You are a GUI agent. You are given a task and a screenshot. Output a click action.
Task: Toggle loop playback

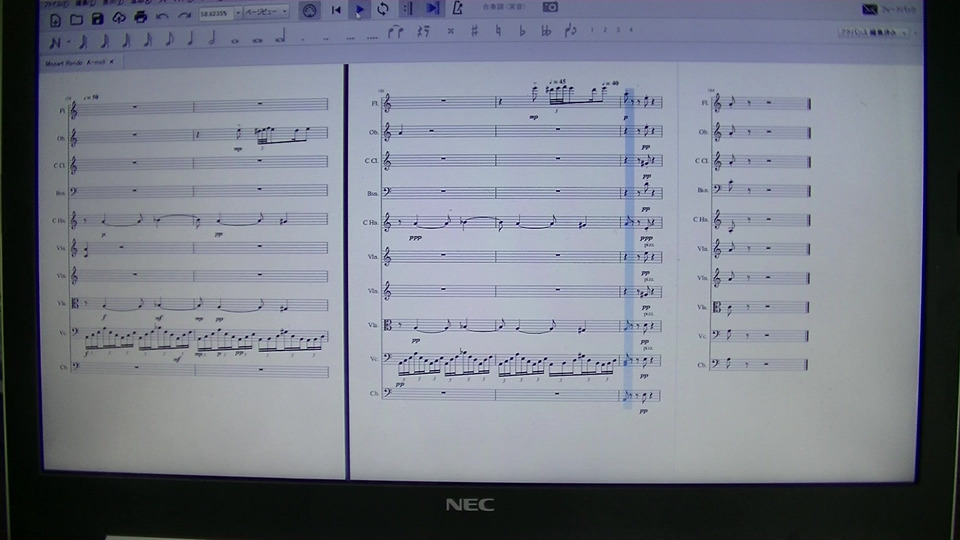pos(383,9)
